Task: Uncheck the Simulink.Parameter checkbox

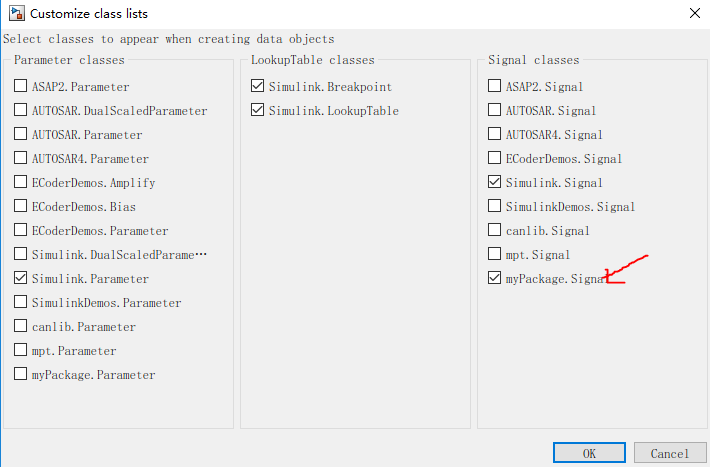Action: [21, 279]
